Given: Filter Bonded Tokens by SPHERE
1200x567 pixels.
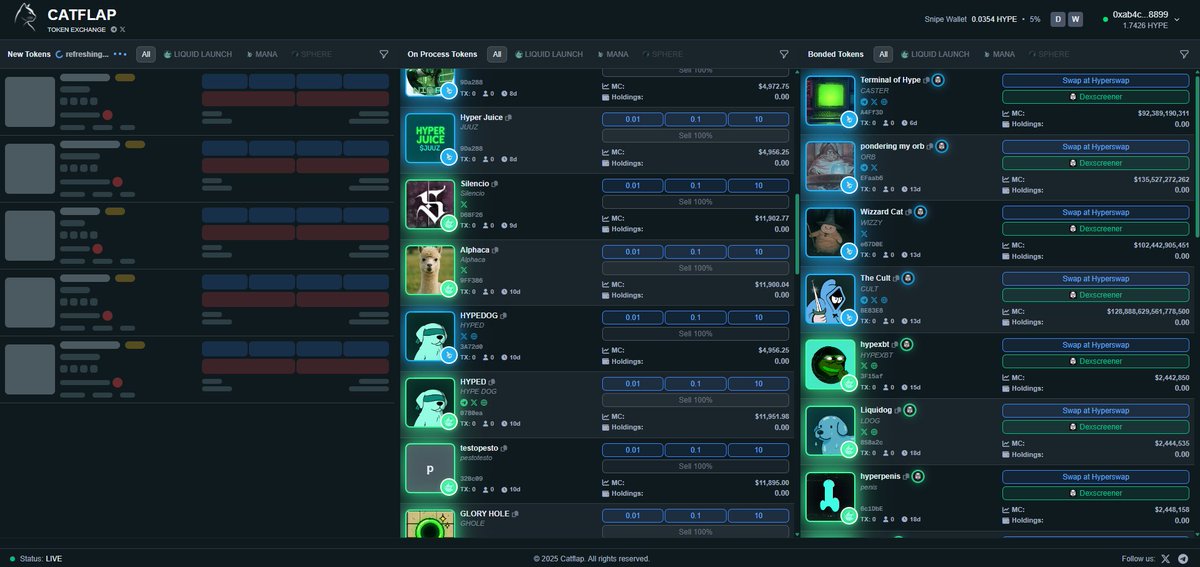Looking at the screenshot, I should point(1048,54).
